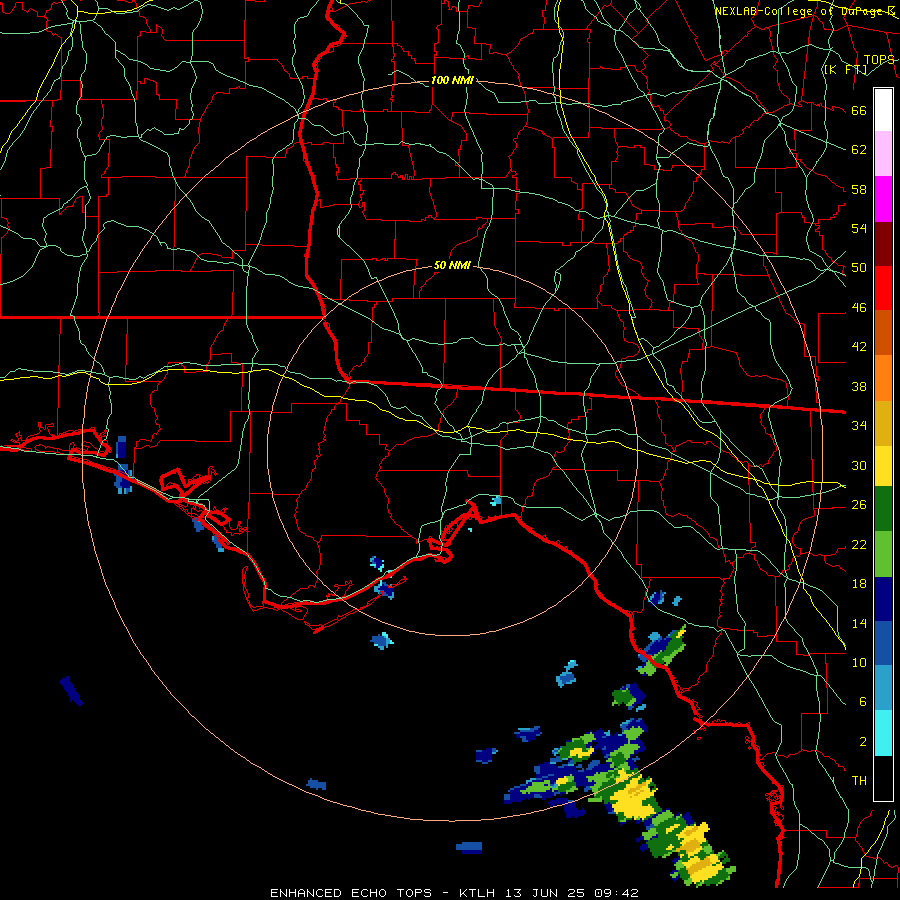Viewport: 900px width, 900px height.
Task: Click the "42" legend value
Action: [x=859, y=346]
